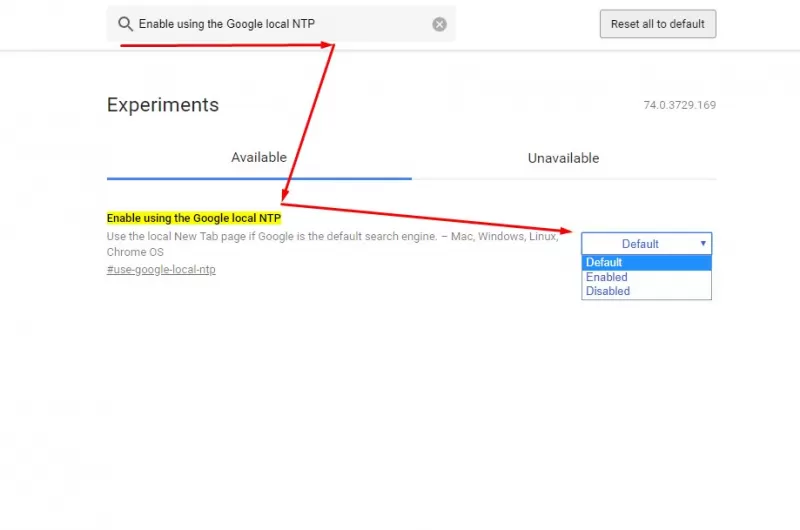The image size is (800, 530).
Task: Click Reset all to default button
Action: (x=658, y=24)
